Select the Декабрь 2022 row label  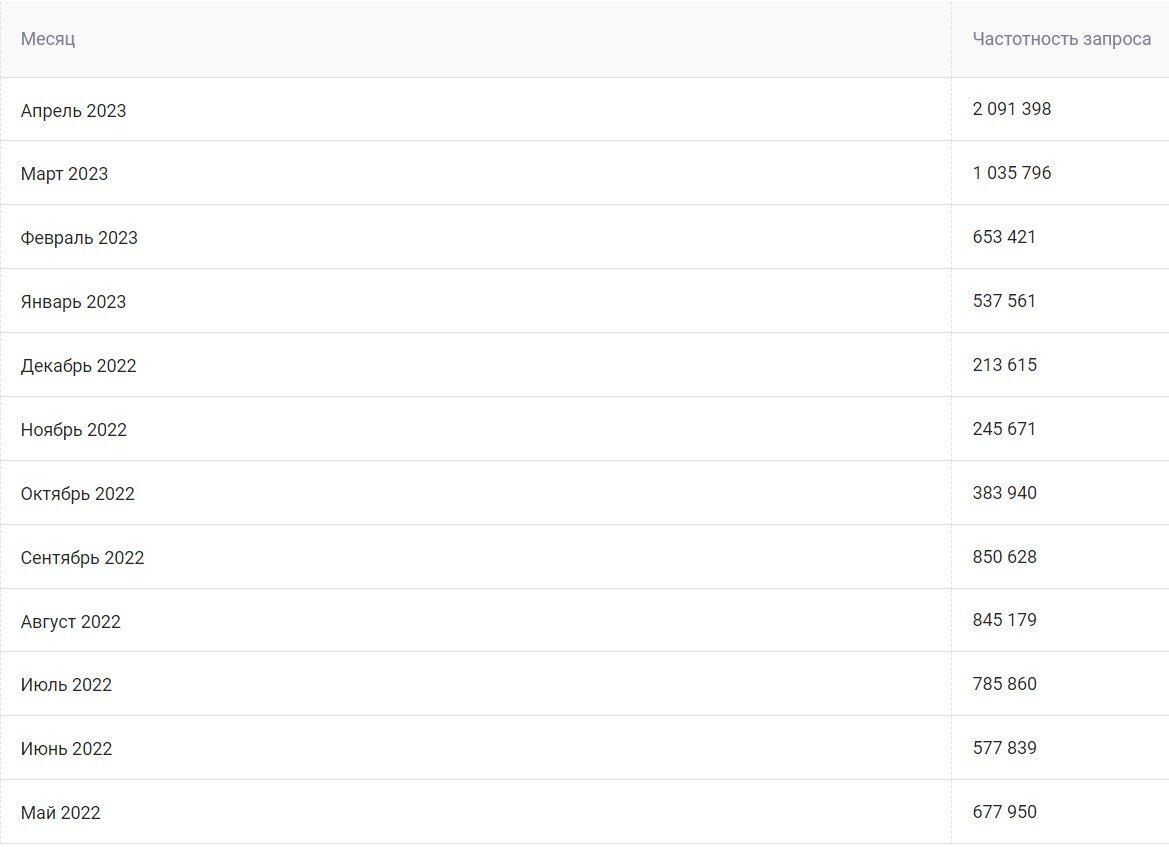(x=78, y=366)
